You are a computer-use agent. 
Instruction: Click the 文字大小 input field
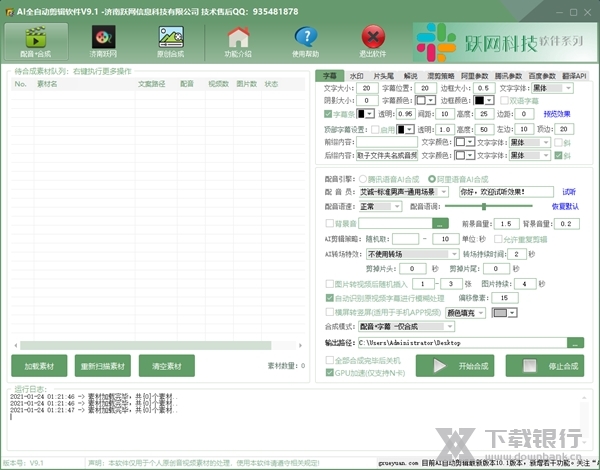(x=367, y=88)
